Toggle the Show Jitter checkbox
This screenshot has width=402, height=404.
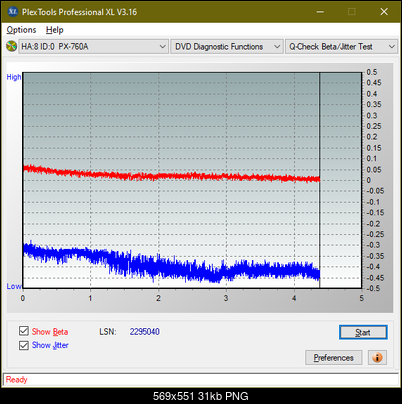(24, 345)
